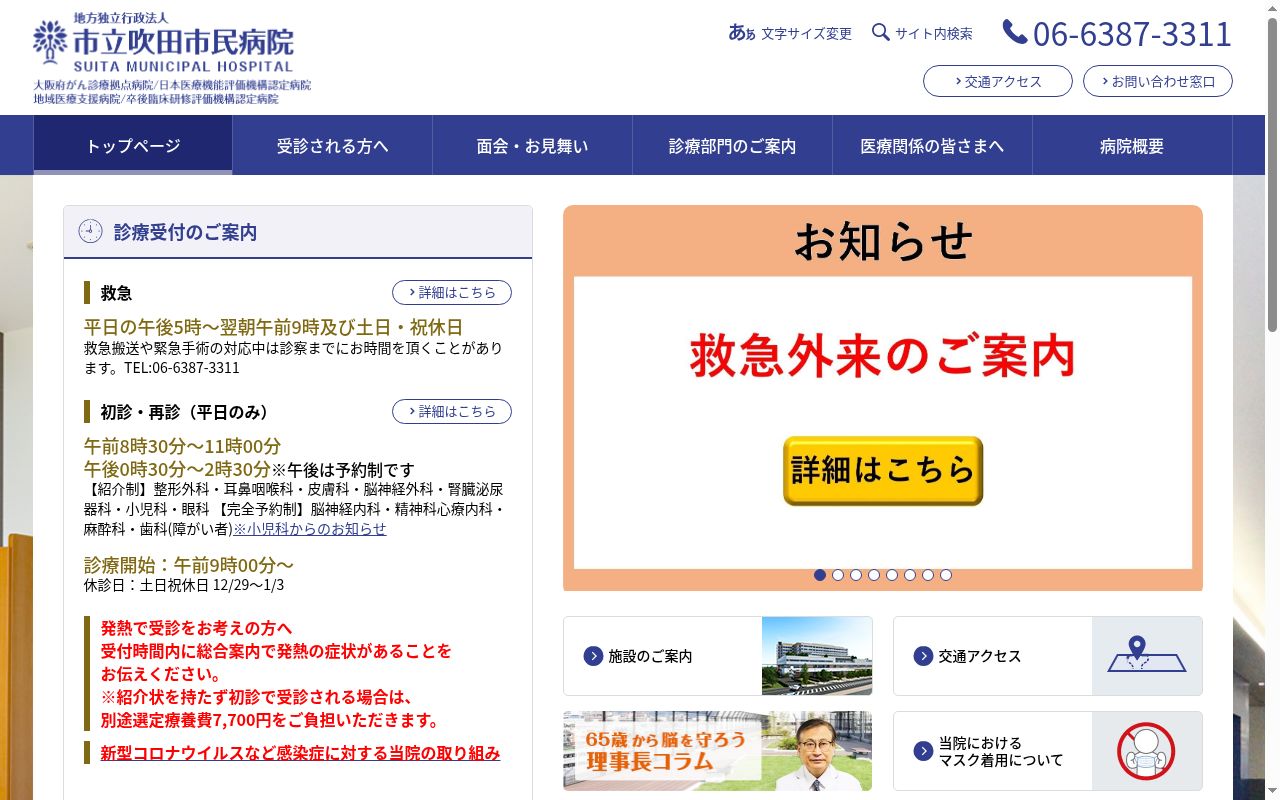This screenshot has height=800, width=1280.
Task: Click the サイト内検索 text link
Action: click(x=934, y=33)
